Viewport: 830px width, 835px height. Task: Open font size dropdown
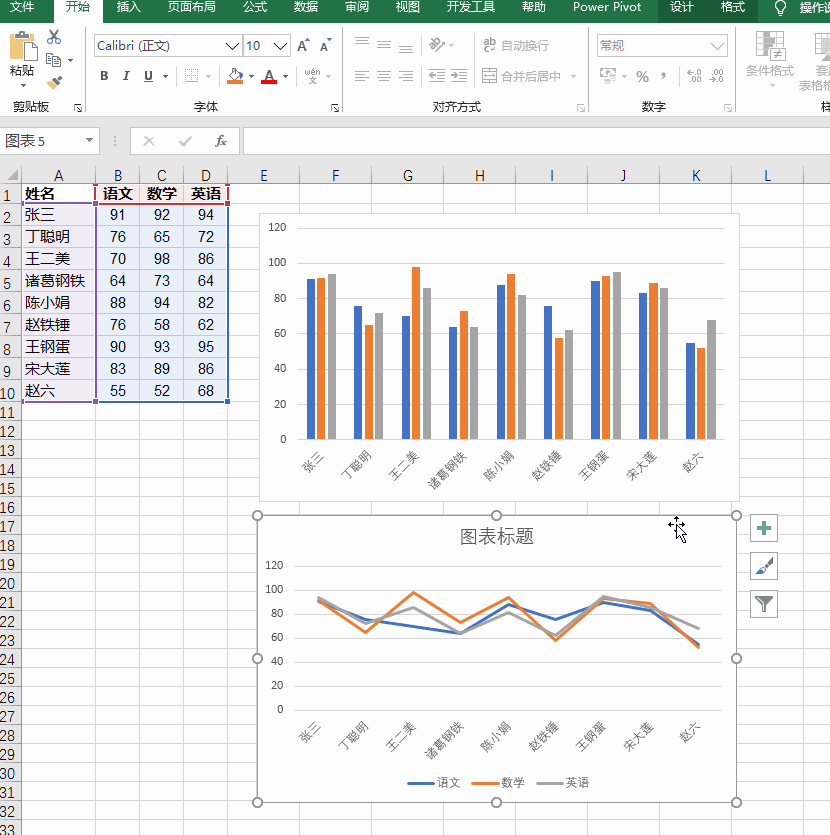pos(281,46)
